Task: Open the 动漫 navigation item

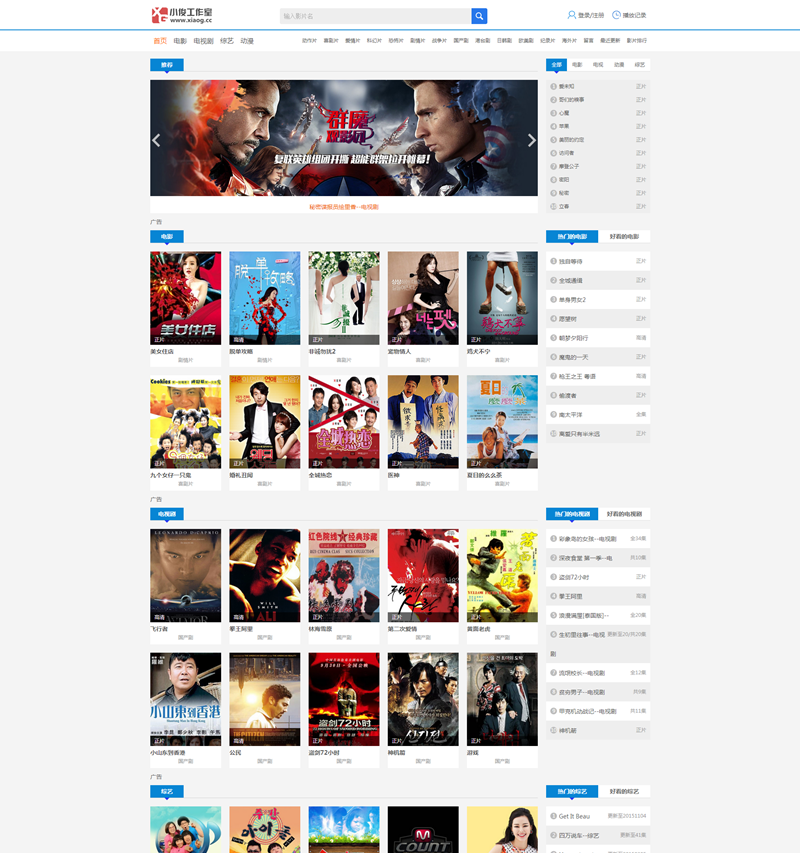Action: pos(247,41)
